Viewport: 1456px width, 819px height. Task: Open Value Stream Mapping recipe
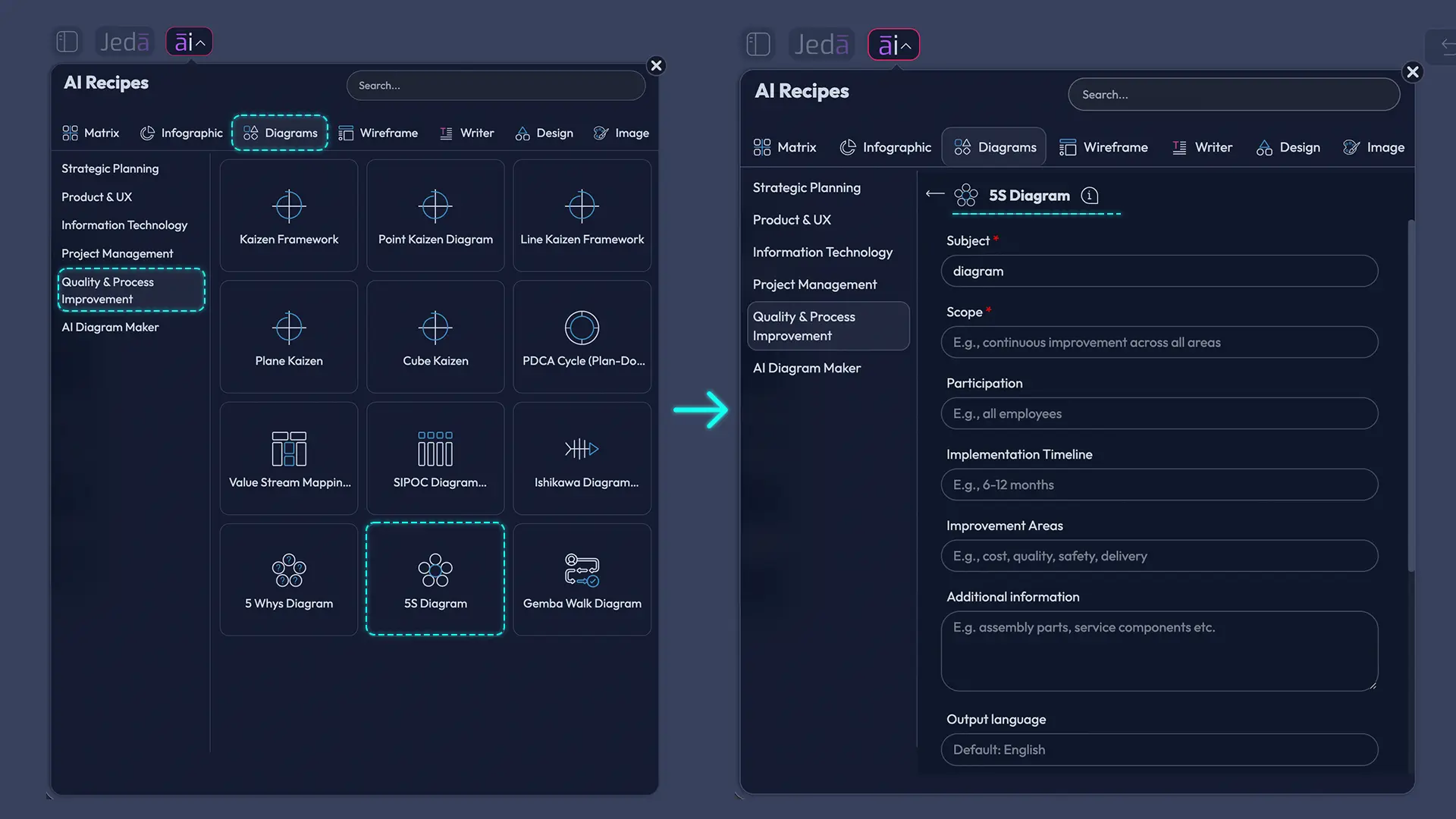pyautogui.click(x=289, y=458)
